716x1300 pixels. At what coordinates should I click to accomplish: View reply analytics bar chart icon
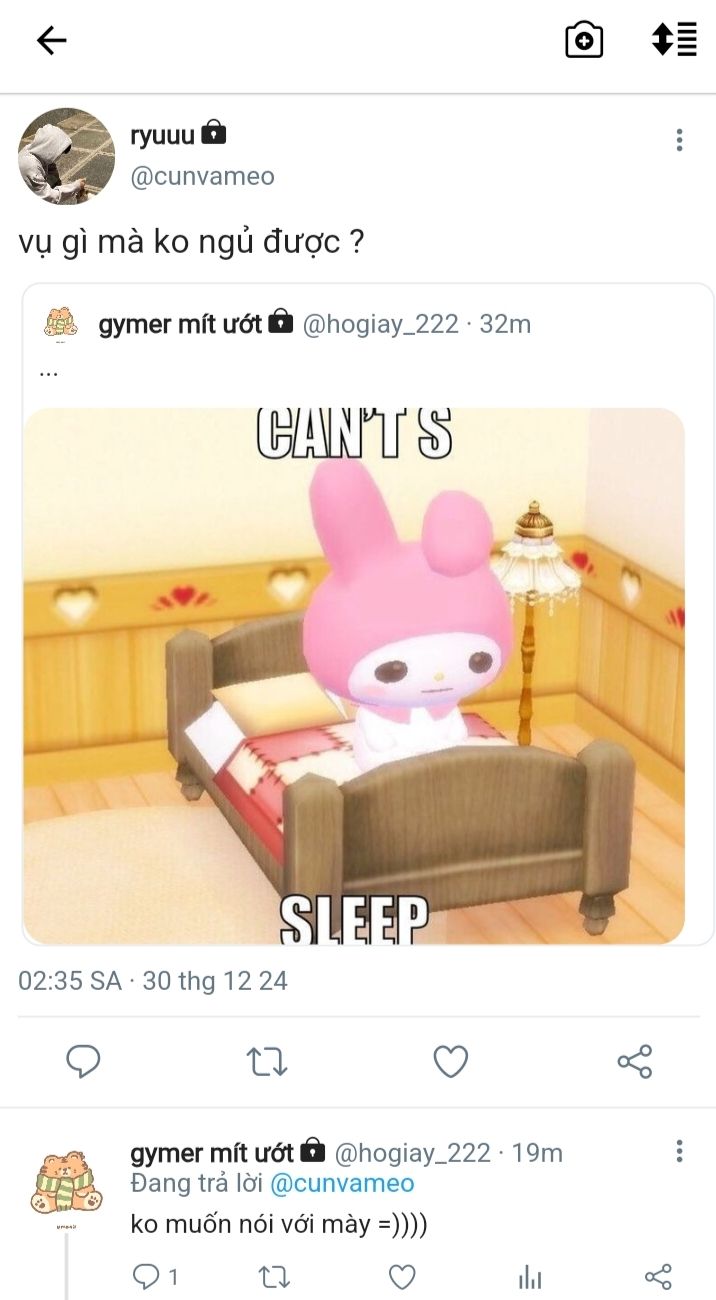point(530,1276)
